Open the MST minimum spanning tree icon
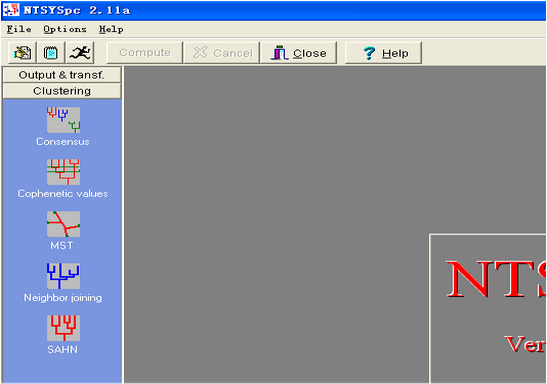Viewport: 547px width, 384px height. tap(63, 224)
